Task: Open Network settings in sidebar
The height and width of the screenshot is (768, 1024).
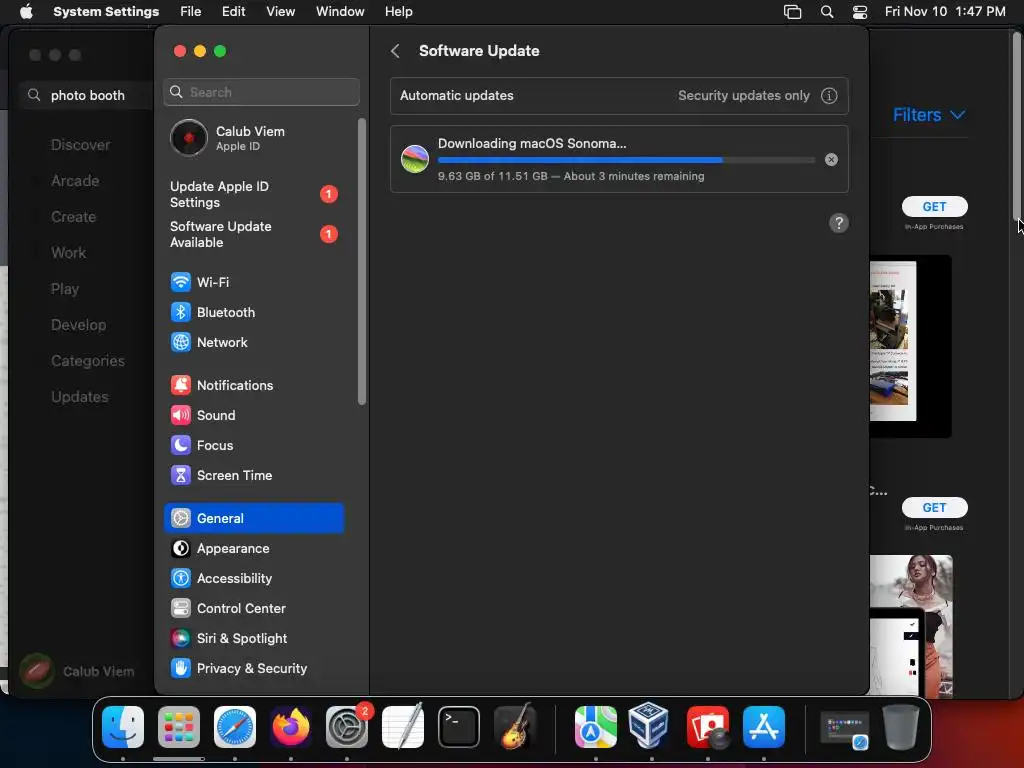Action: pyautogui.click(x=253, y=342)
